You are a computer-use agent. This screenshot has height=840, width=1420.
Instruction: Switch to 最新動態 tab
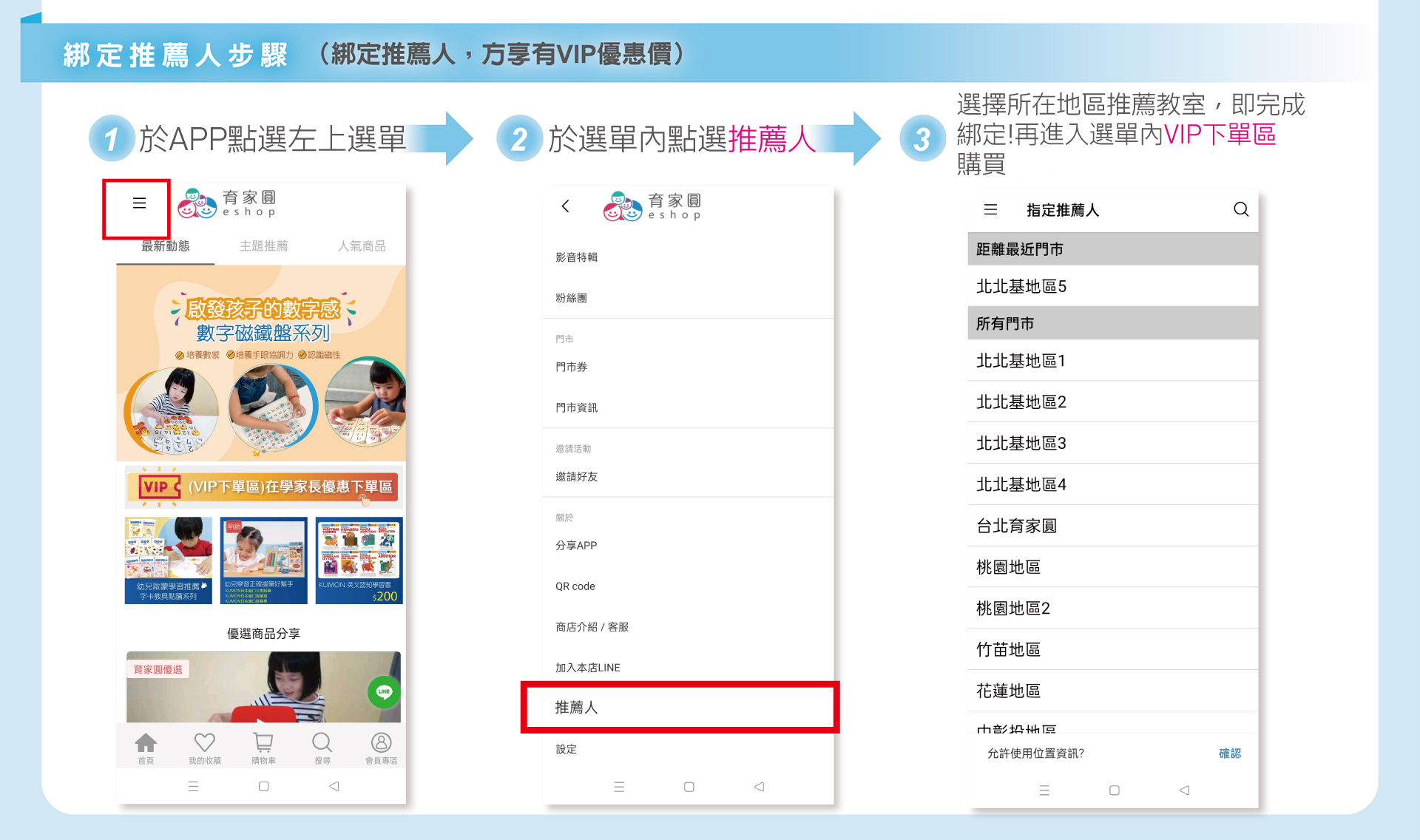click(166, 245)
